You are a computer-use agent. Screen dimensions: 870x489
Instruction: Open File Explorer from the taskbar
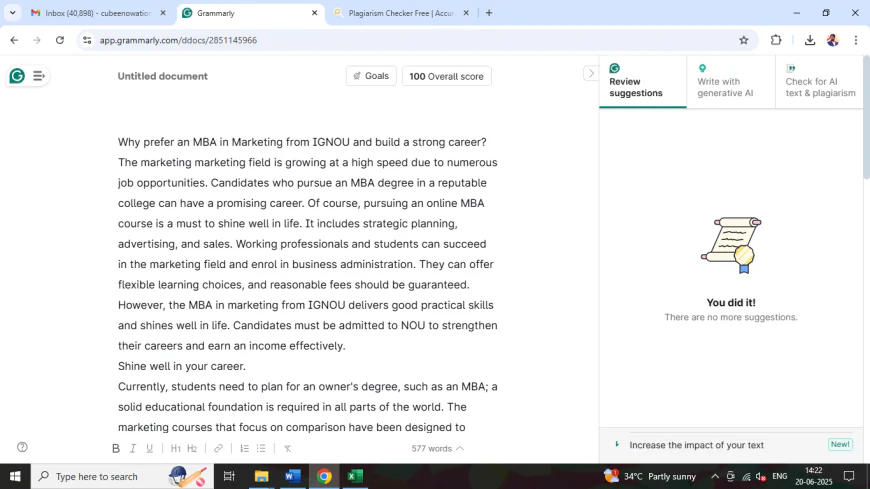(261, 476)
